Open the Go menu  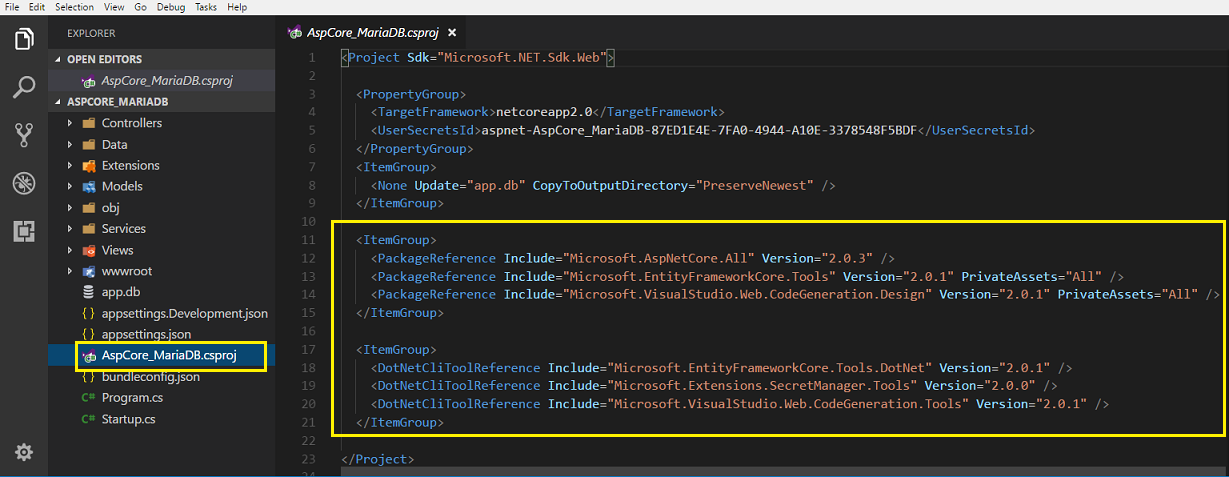(x=140, y=6)
